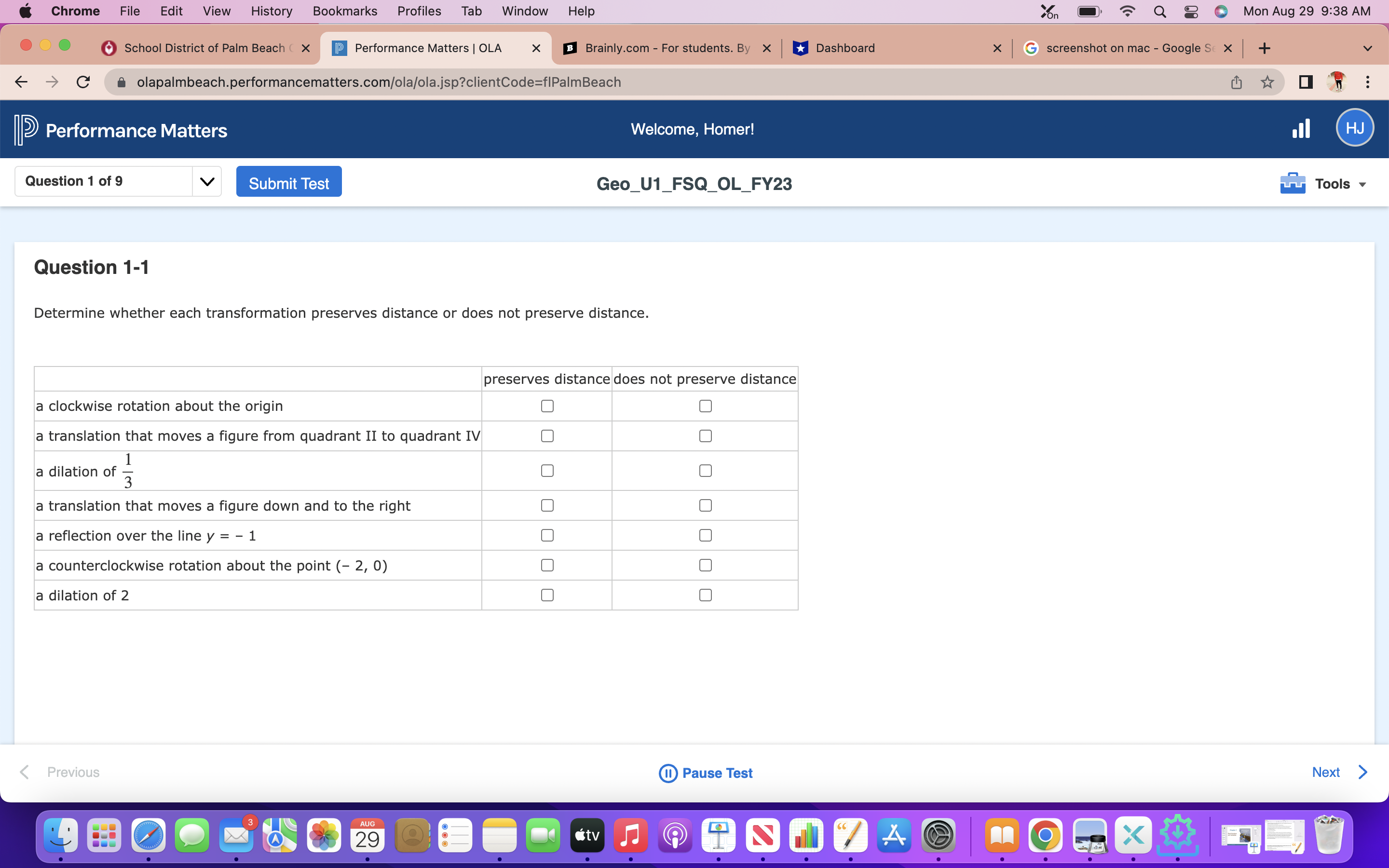Screen dimensions: 1389x868
Task: Switch to the Brainly.com tab
Action: (666, 48)
